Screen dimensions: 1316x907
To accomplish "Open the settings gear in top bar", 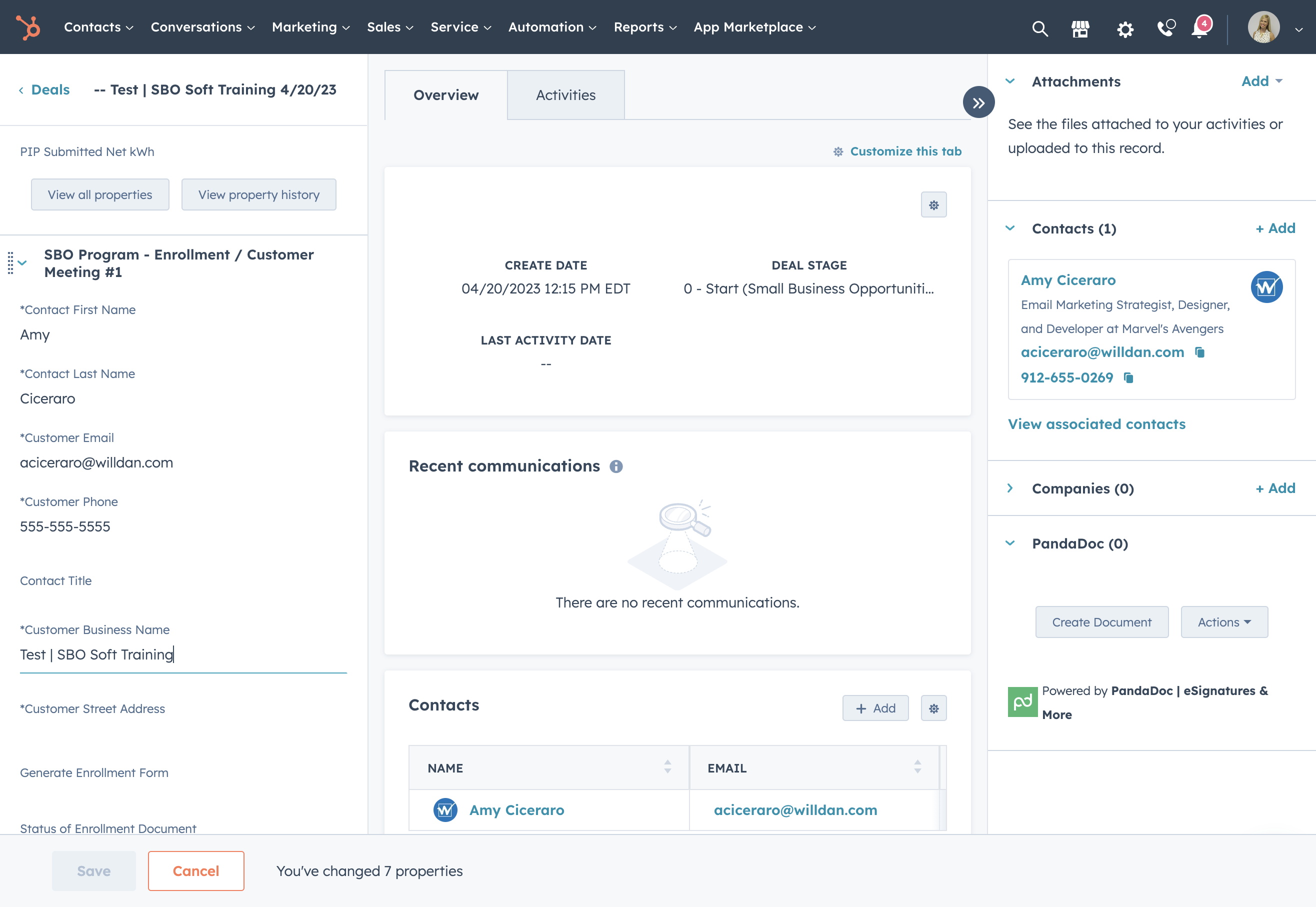I will pyautogui.click(x=1125, y=29).
